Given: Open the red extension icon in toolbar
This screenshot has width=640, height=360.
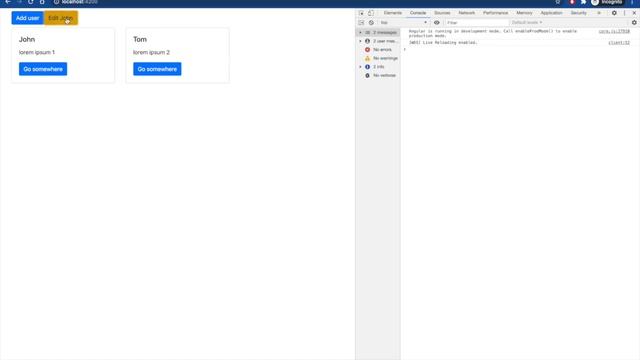Looking at the screenshot, I should coord(572,2).
